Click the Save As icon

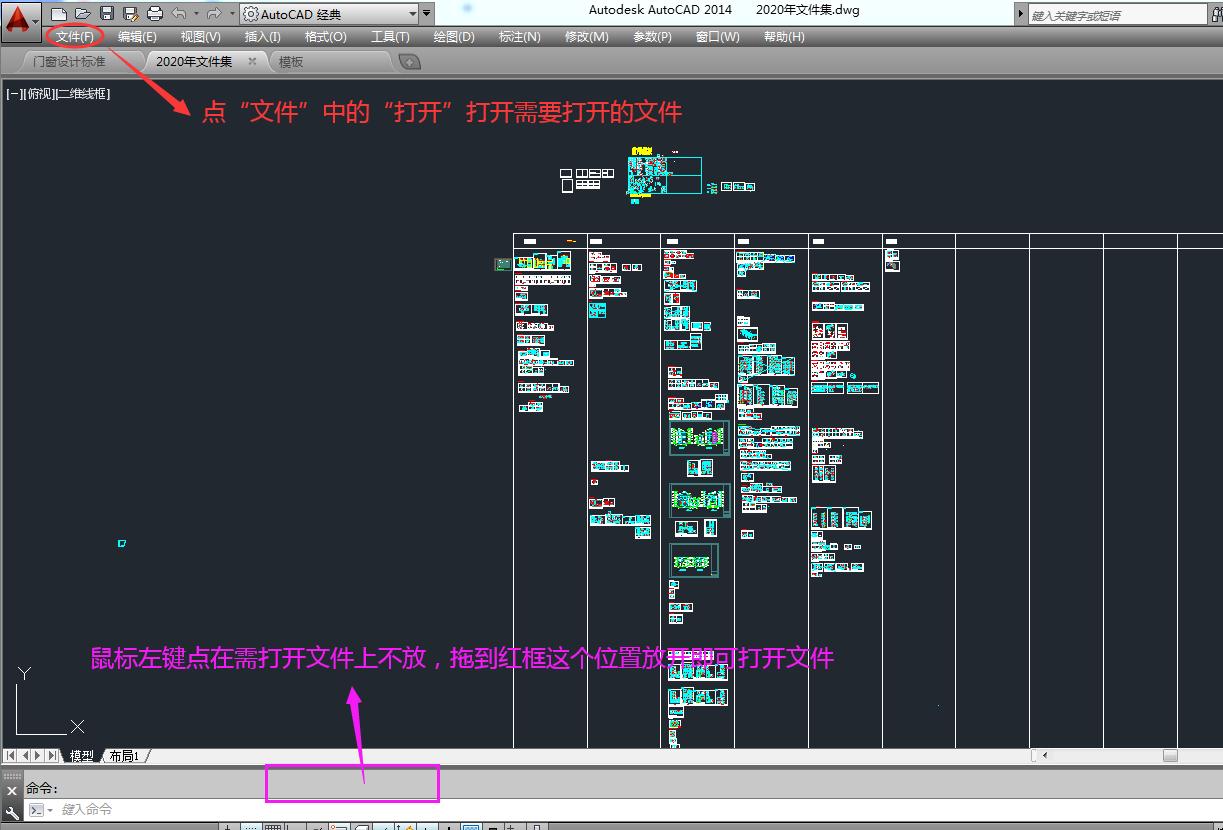[130, 14]
